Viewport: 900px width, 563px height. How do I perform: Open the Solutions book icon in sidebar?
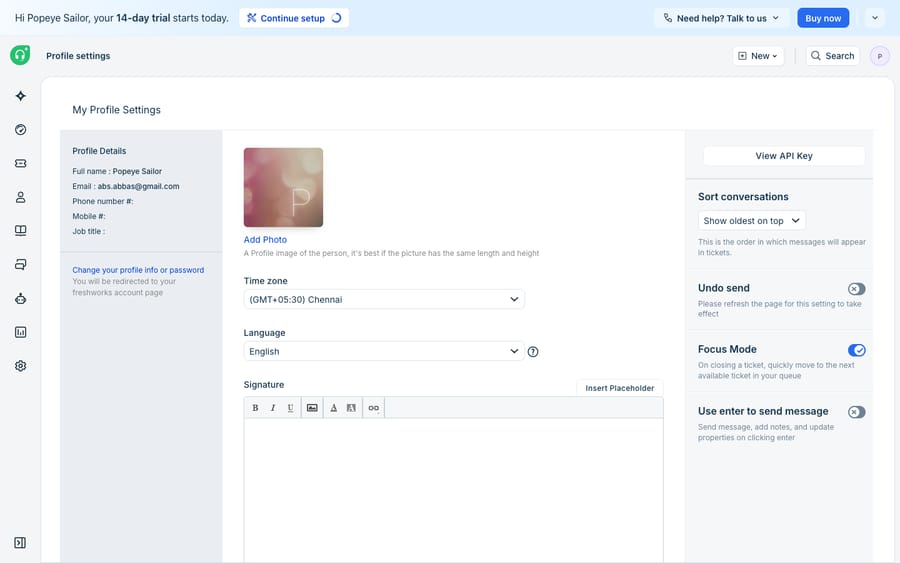[x=21, y=231]
